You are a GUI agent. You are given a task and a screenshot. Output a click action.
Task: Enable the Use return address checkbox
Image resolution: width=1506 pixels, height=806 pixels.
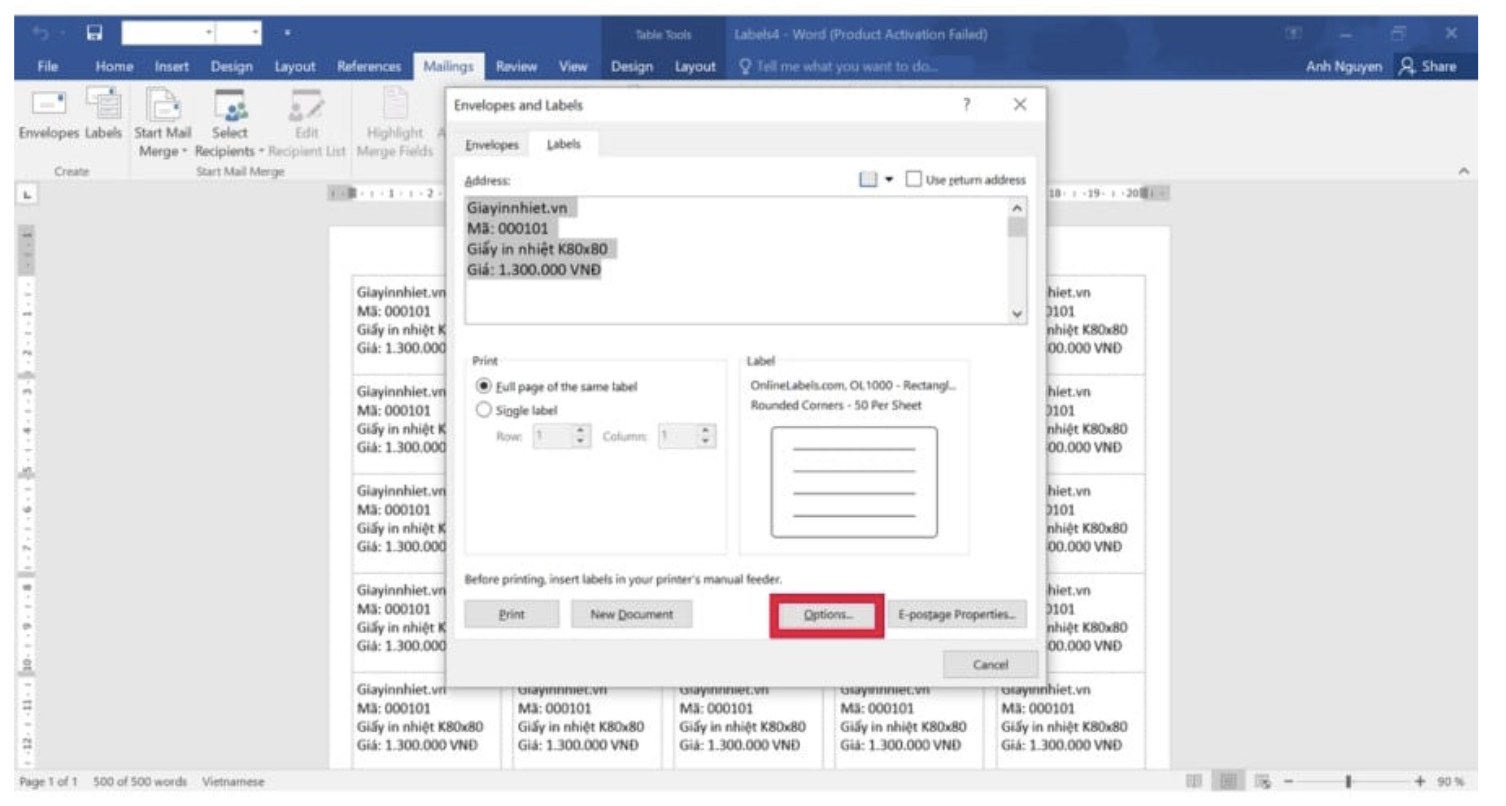click(x=913, y=180)
